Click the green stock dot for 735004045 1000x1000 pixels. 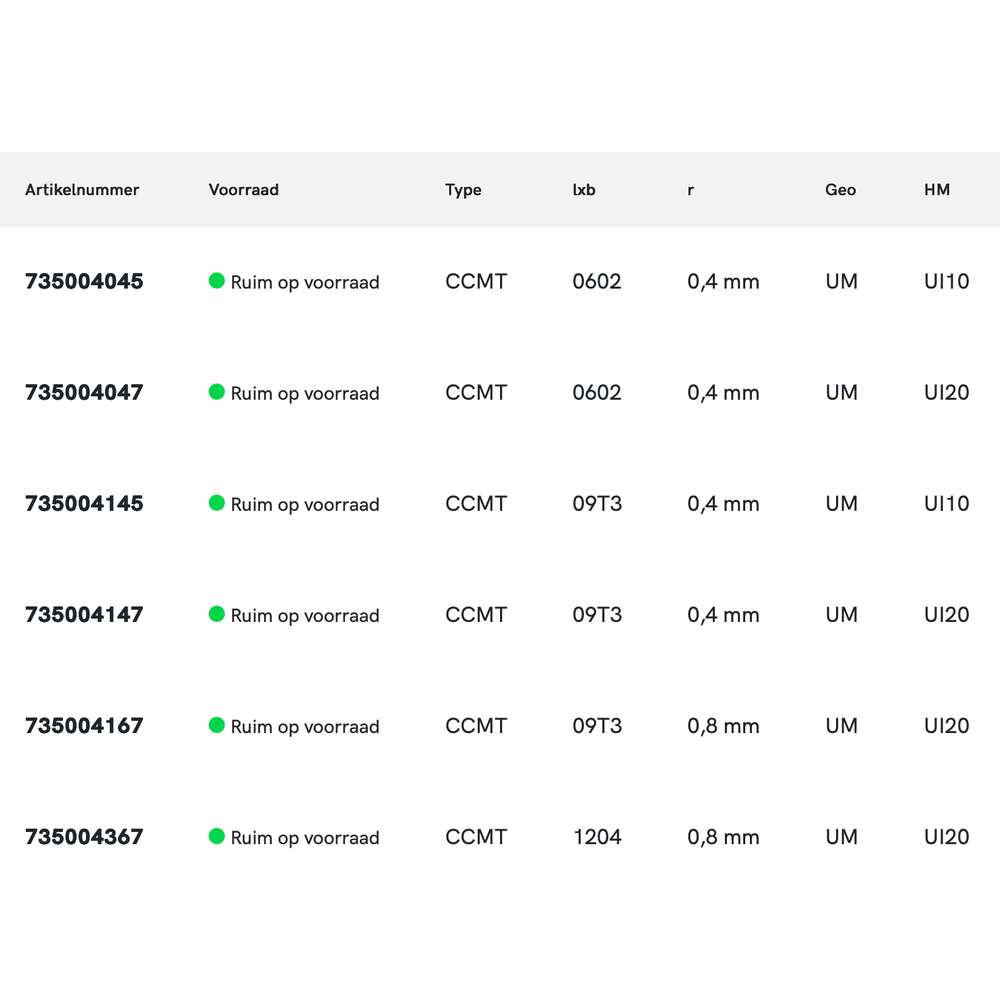point(216,281)
